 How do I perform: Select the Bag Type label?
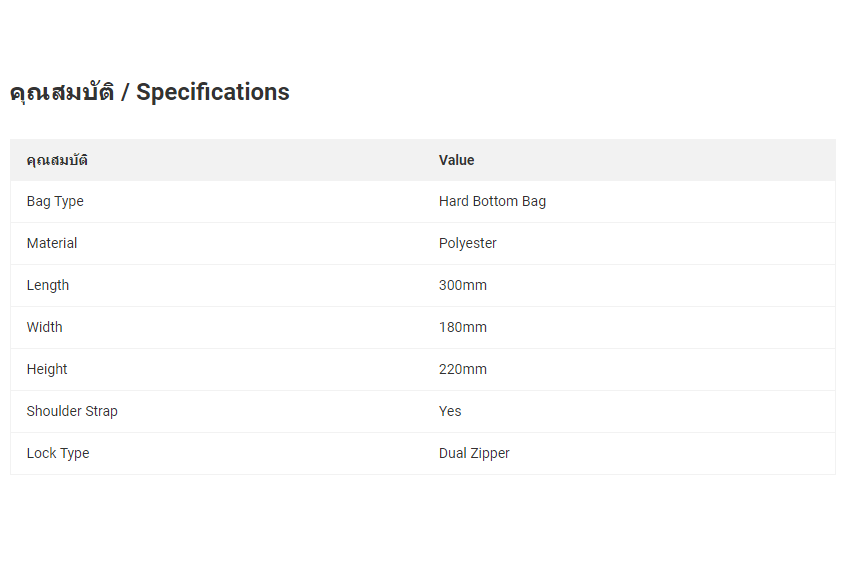pyautogui.click(x=55, y=201)
